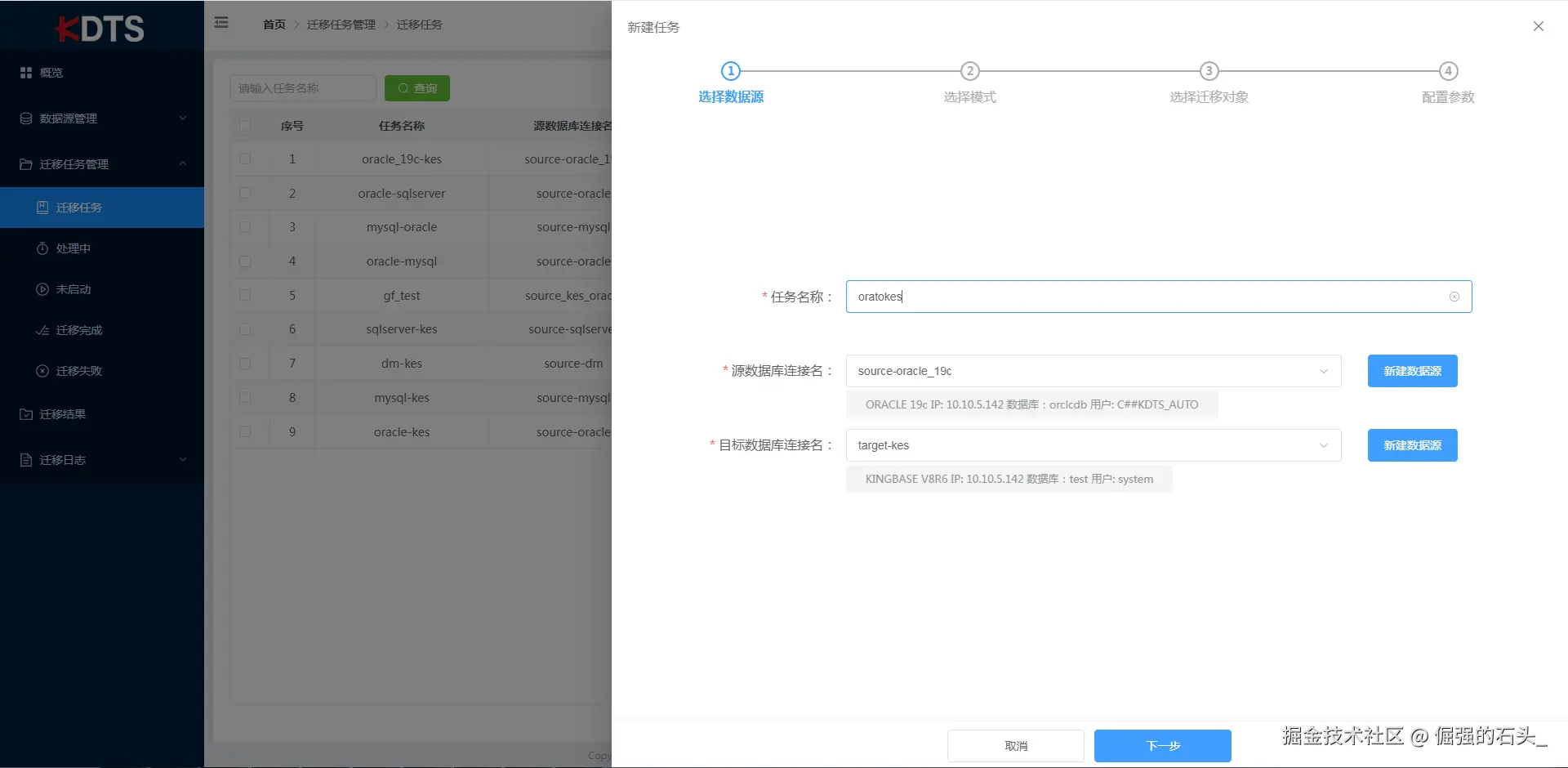Open 迁移失败 task list
The image size is (1568, 768).
pyautogui.click(x=102, y=371)
